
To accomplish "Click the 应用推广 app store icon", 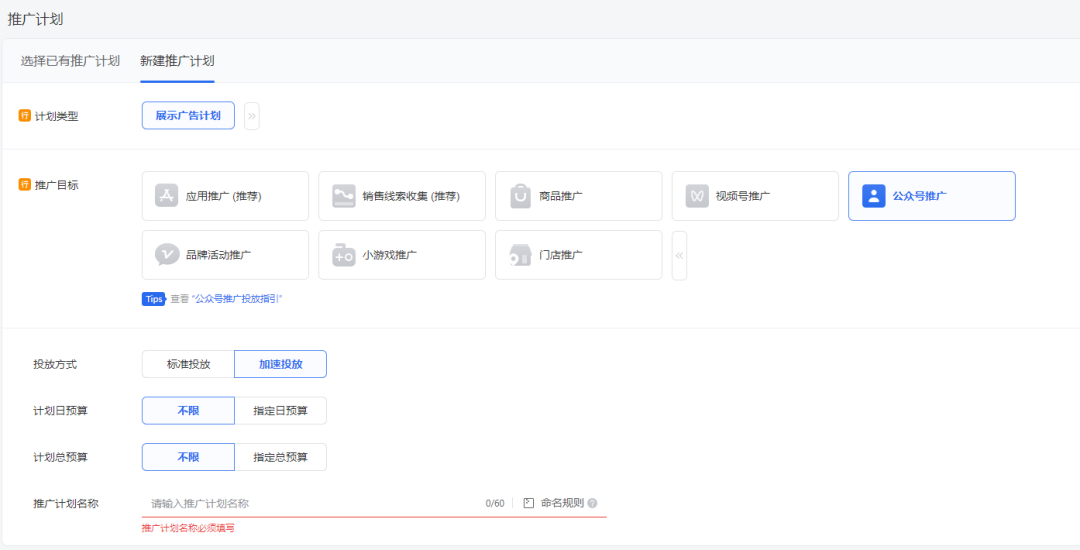I will tap(167, 195).
